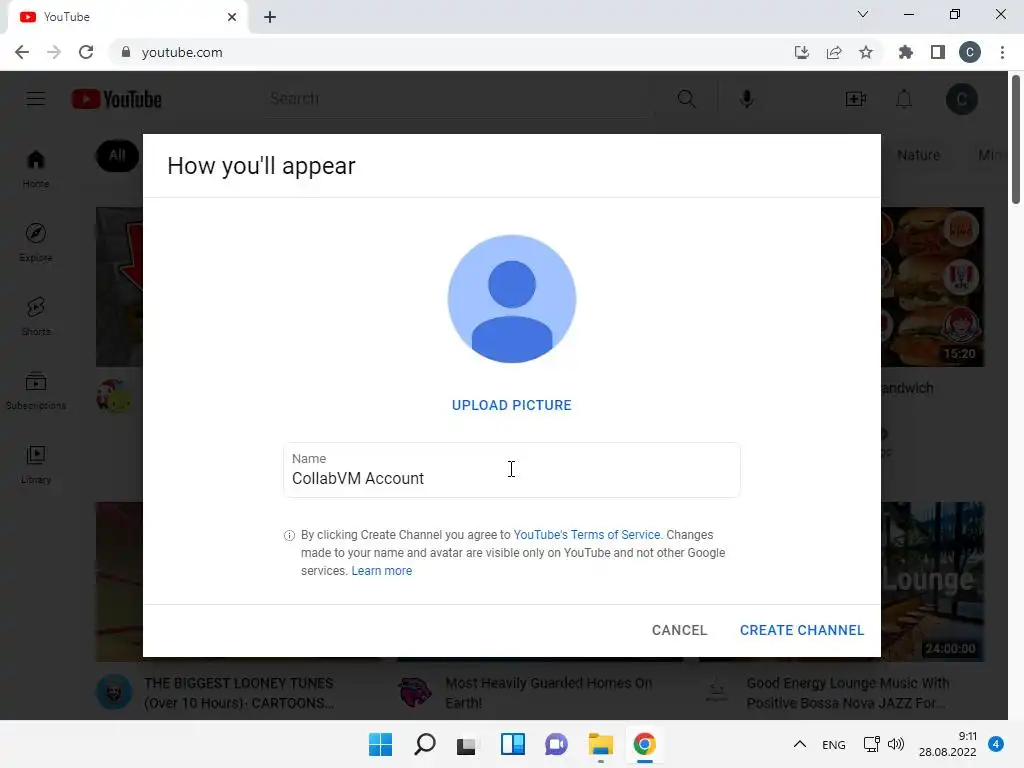Cancel the channel creation dialog
This screenshot has width=1024, height=768.
point(679,630)
